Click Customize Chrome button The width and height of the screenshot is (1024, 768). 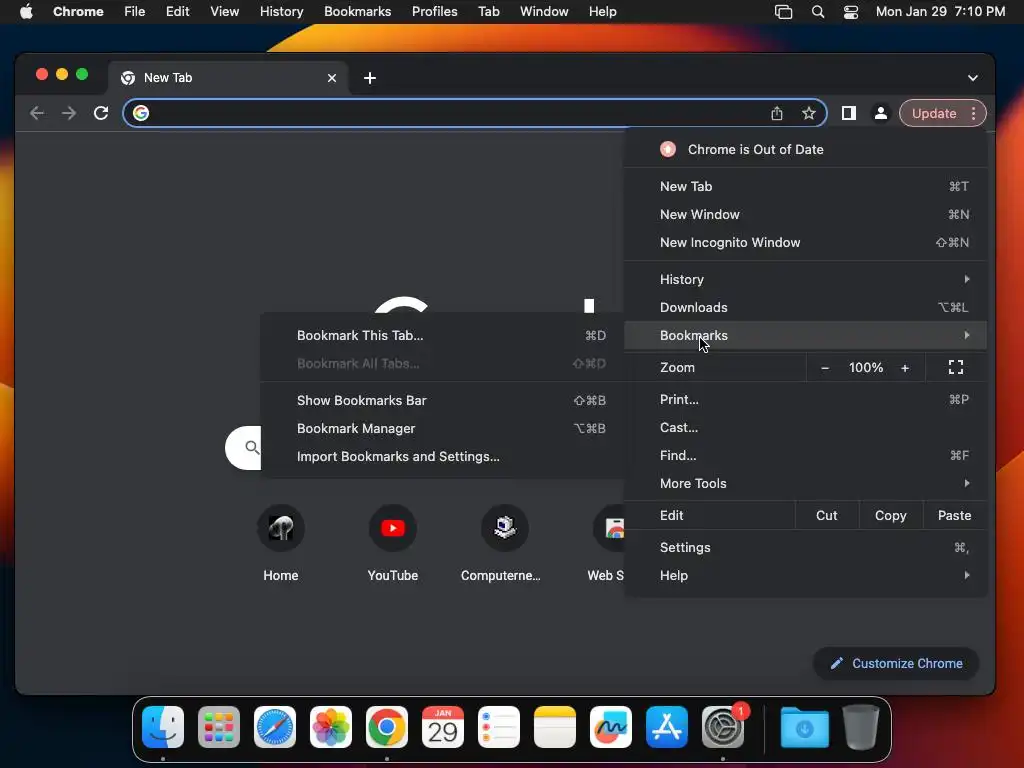[896, 664]
